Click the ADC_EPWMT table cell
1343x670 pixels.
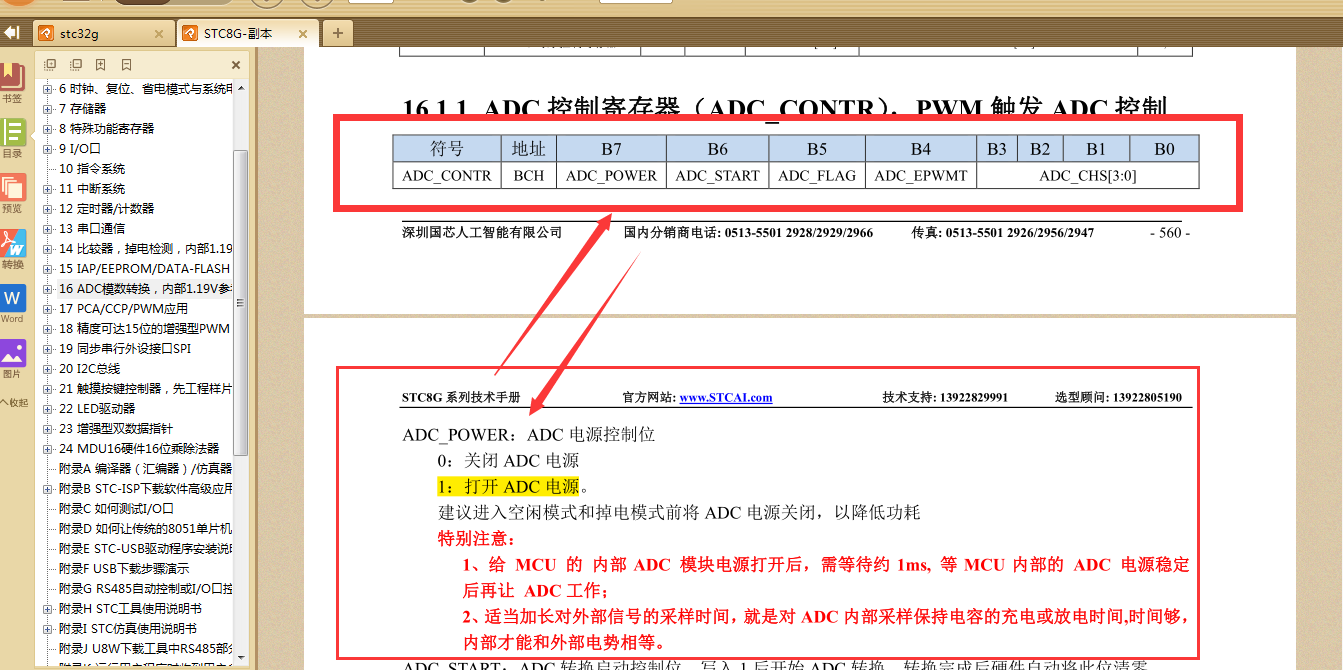point(921,175)
